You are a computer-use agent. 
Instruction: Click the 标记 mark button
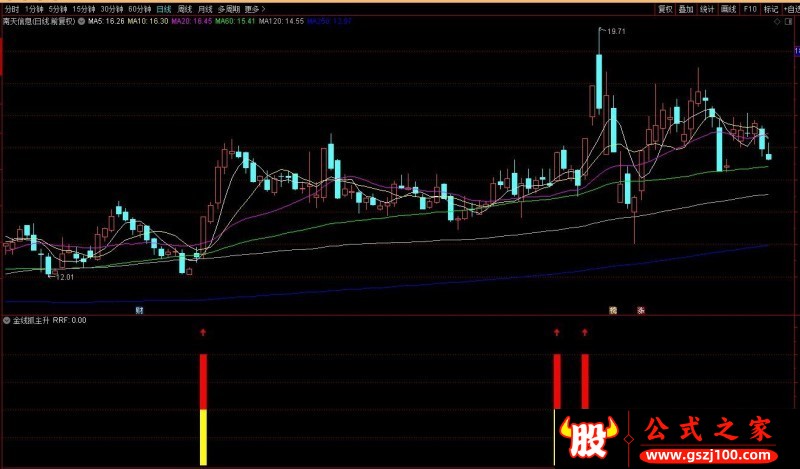click(x=770, y=9)
